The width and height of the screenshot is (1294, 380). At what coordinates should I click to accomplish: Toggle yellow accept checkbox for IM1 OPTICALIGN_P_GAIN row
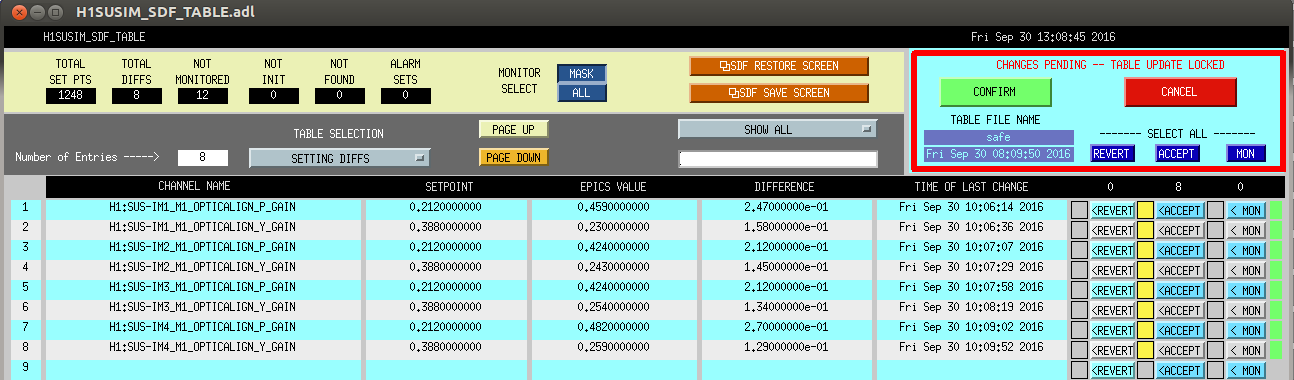pyautogui.click(x=1145, y=210)
